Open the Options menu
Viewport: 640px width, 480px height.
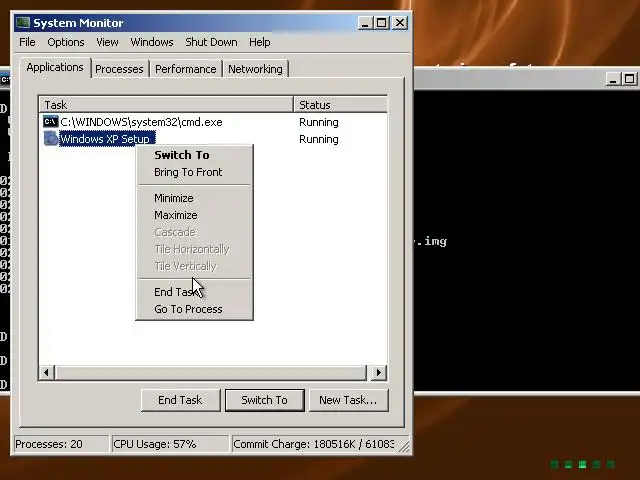tap(66, 42)
